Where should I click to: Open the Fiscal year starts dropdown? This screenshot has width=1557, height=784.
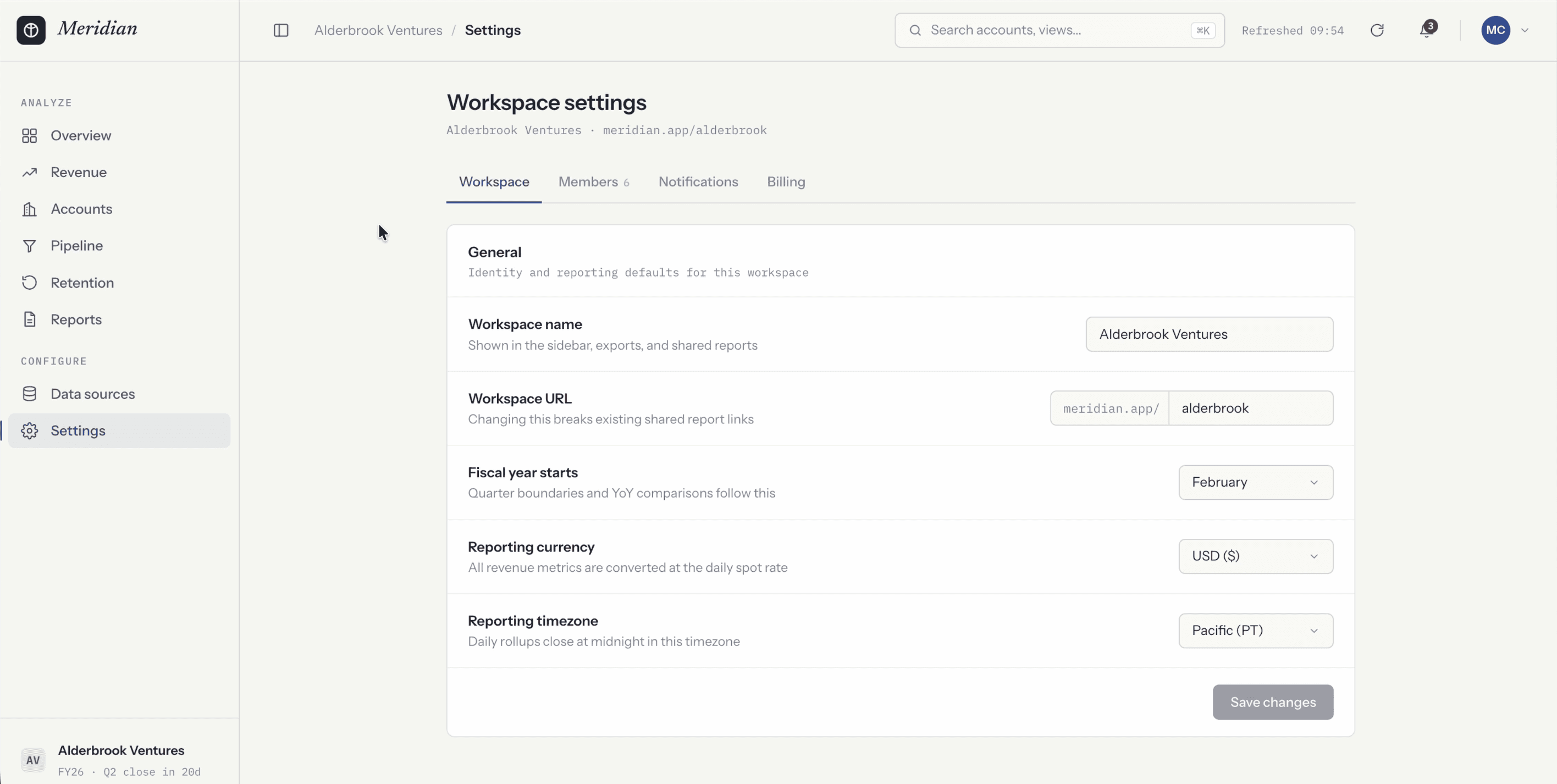pyautogui.click(x=1256, y=482)
